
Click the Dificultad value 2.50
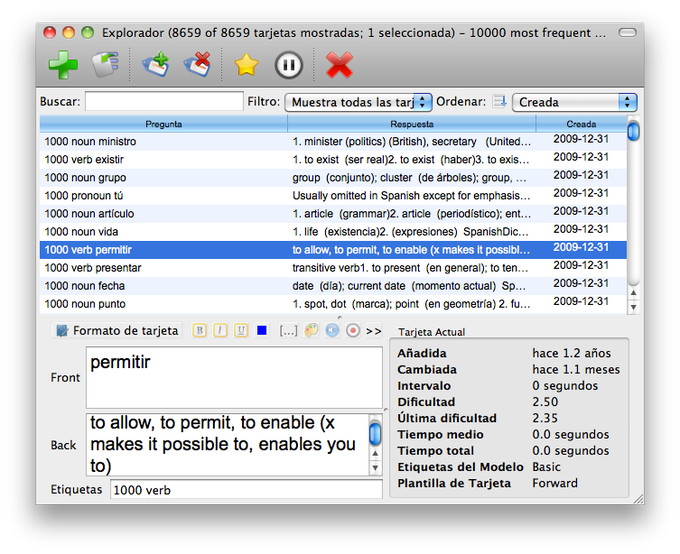[x=545, y=402]
